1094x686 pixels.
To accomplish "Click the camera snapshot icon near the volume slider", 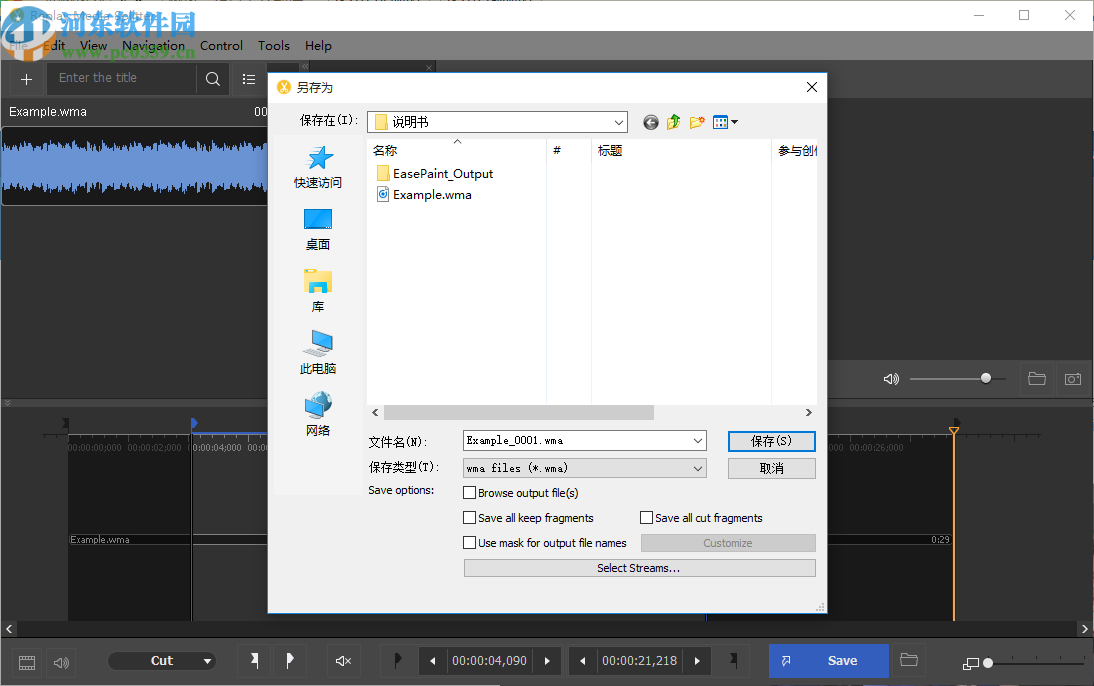I will pyautogui.click(x=1072, y=378).
